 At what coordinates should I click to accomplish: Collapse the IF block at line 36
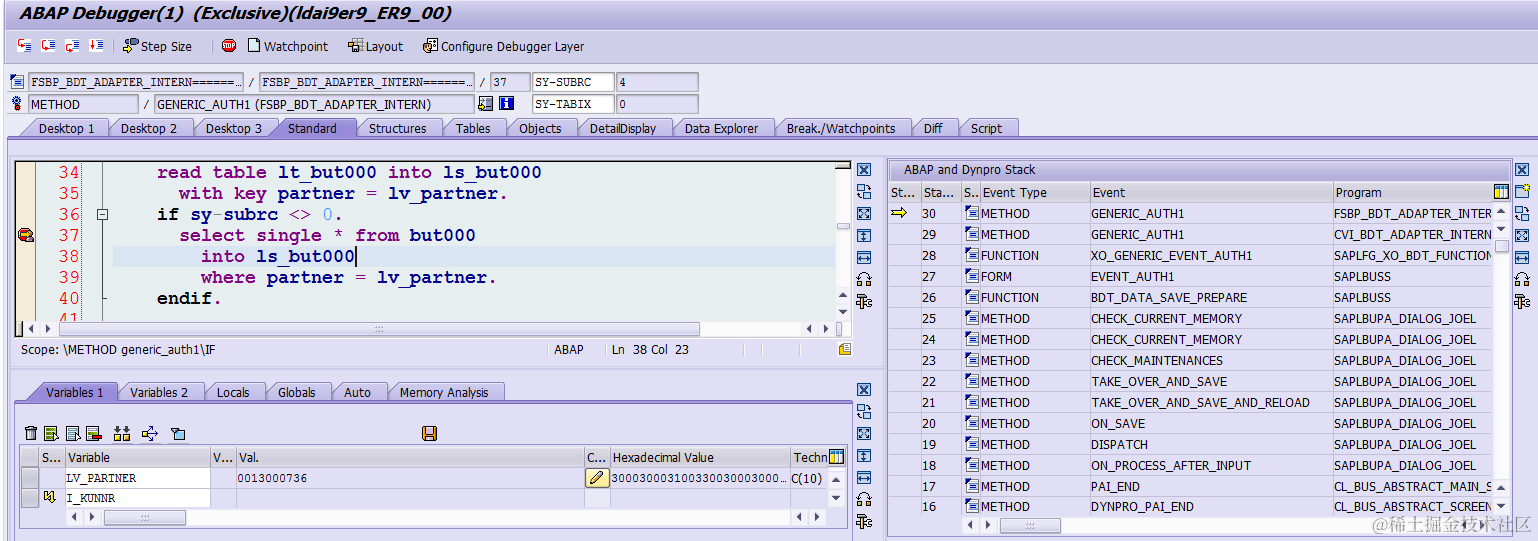click(102, 214)
